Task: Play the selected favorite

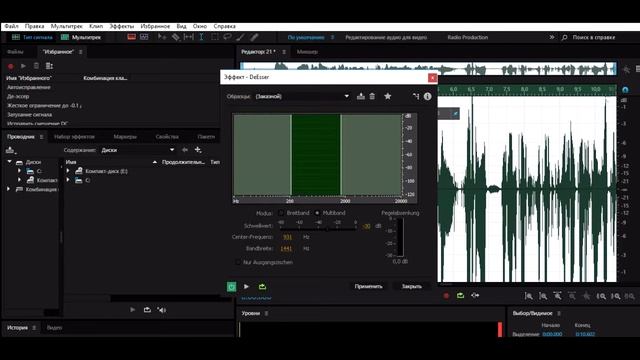Action: tap(23, 66)
